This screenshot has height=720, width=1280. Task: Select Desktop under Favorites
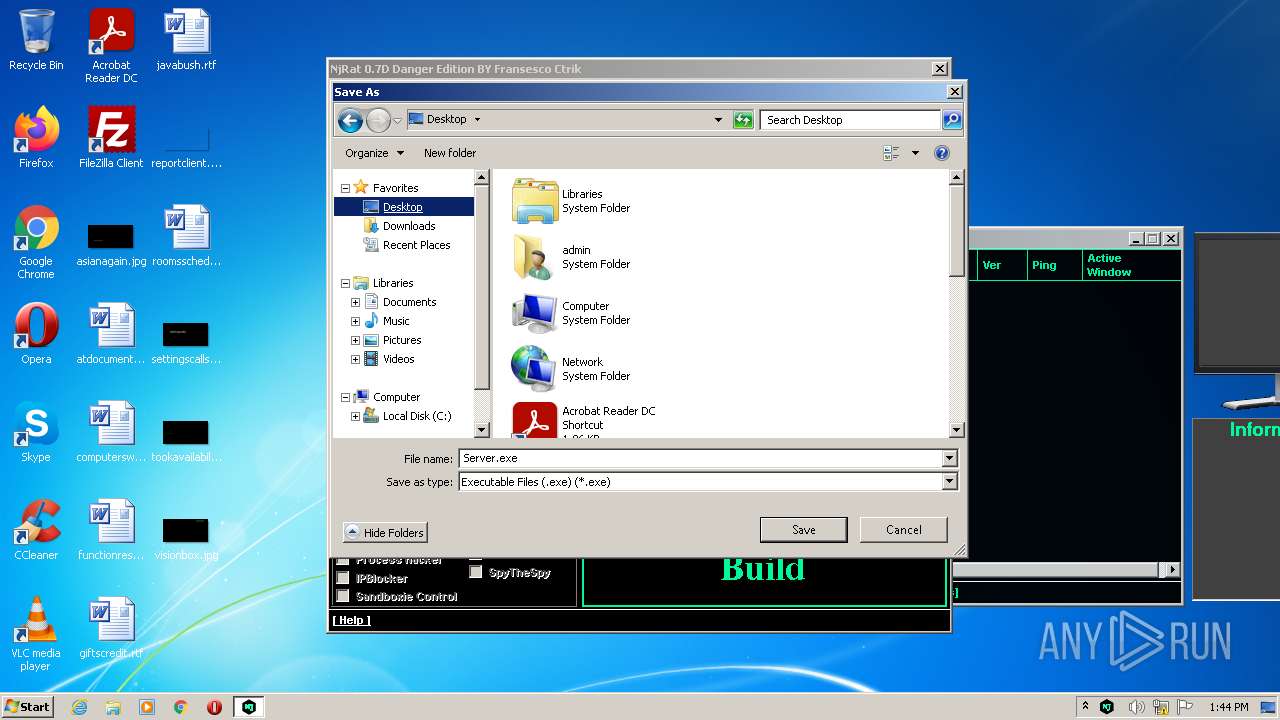(x=403, y=207)
